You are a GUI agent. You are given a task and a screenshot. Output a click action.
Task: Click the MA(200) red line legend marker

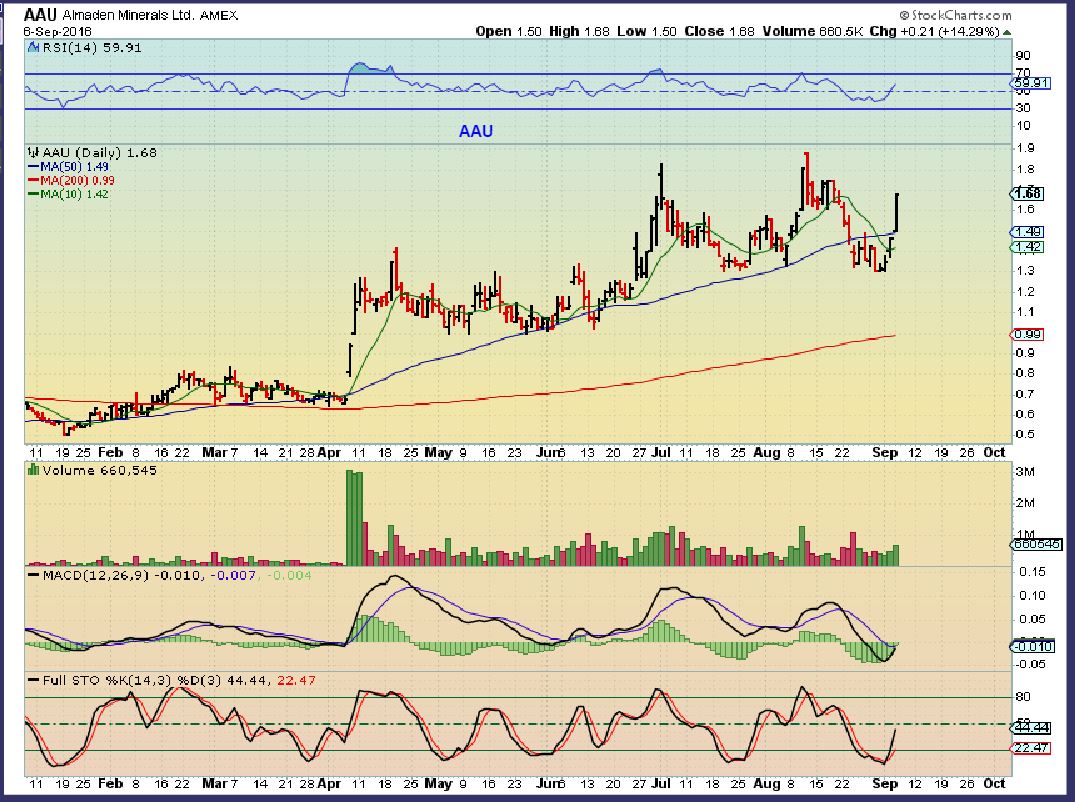tap(34, 180)
